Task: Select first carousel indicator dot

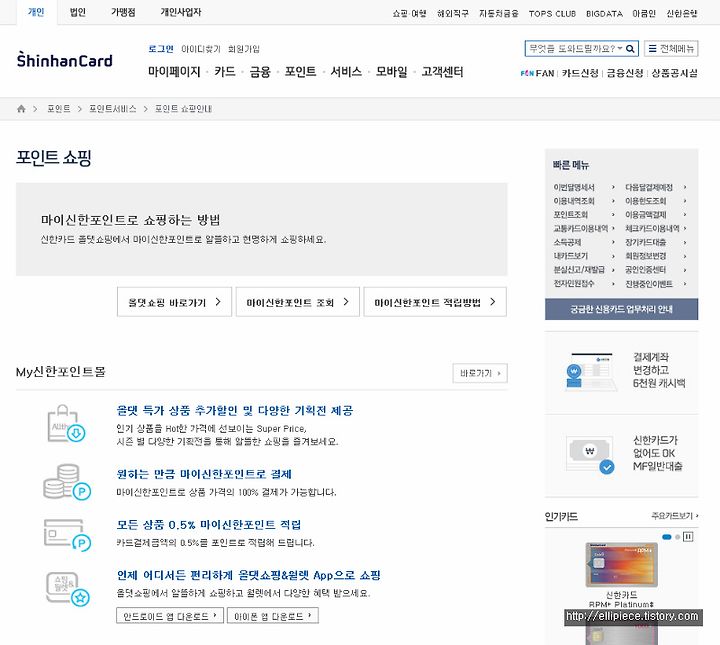Action: coord(667,537)
